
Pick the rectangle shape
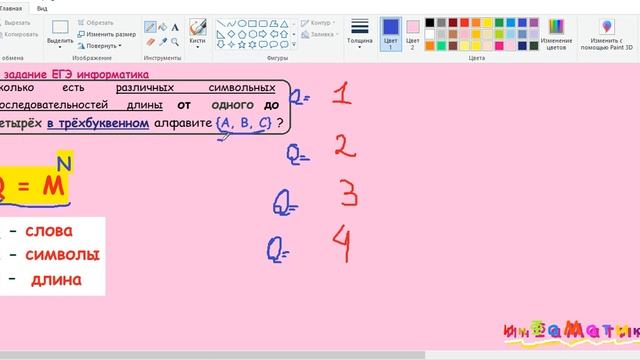tap(253, 24)
